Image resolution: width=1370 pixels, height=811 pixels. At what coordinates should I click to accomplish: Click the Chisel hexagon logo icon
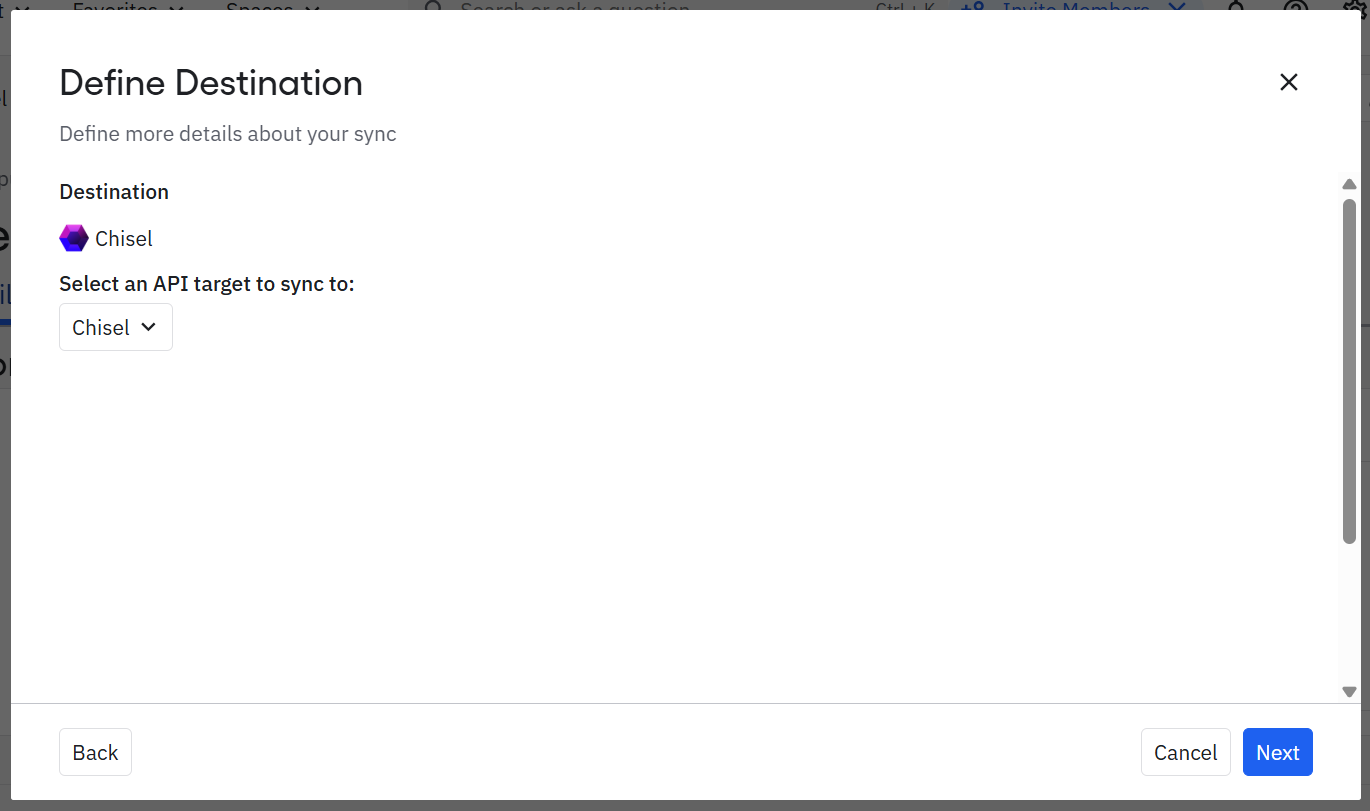pyautogui.click(x=74, y=238)
